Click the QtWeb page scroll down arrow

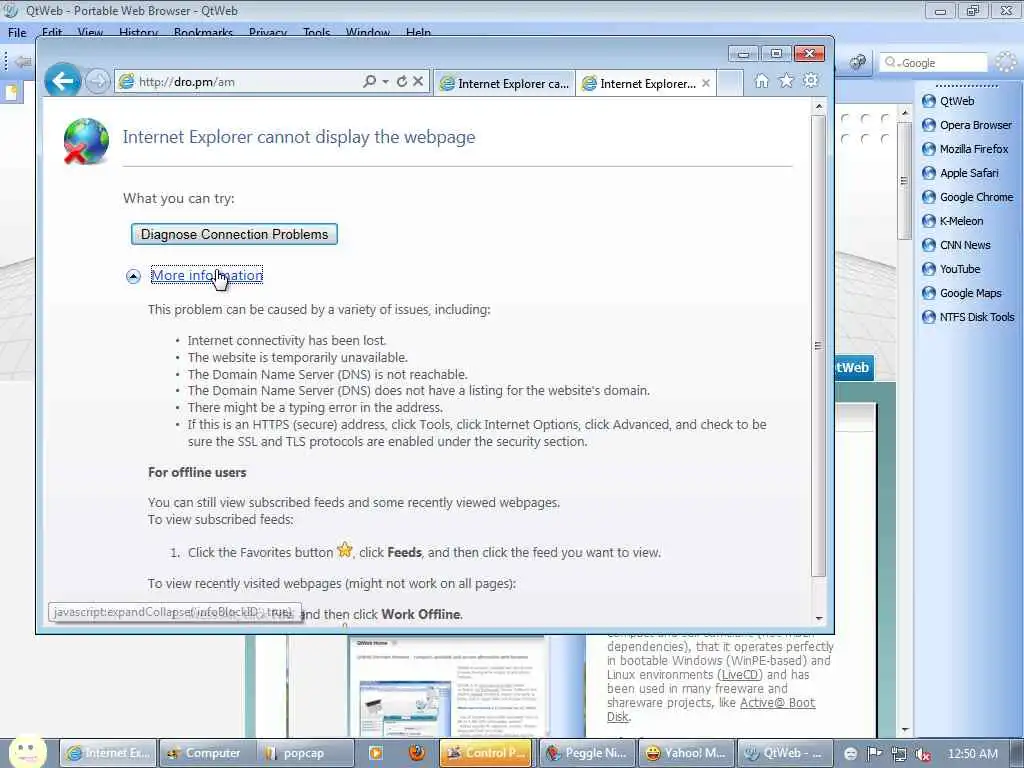[904, 729]
